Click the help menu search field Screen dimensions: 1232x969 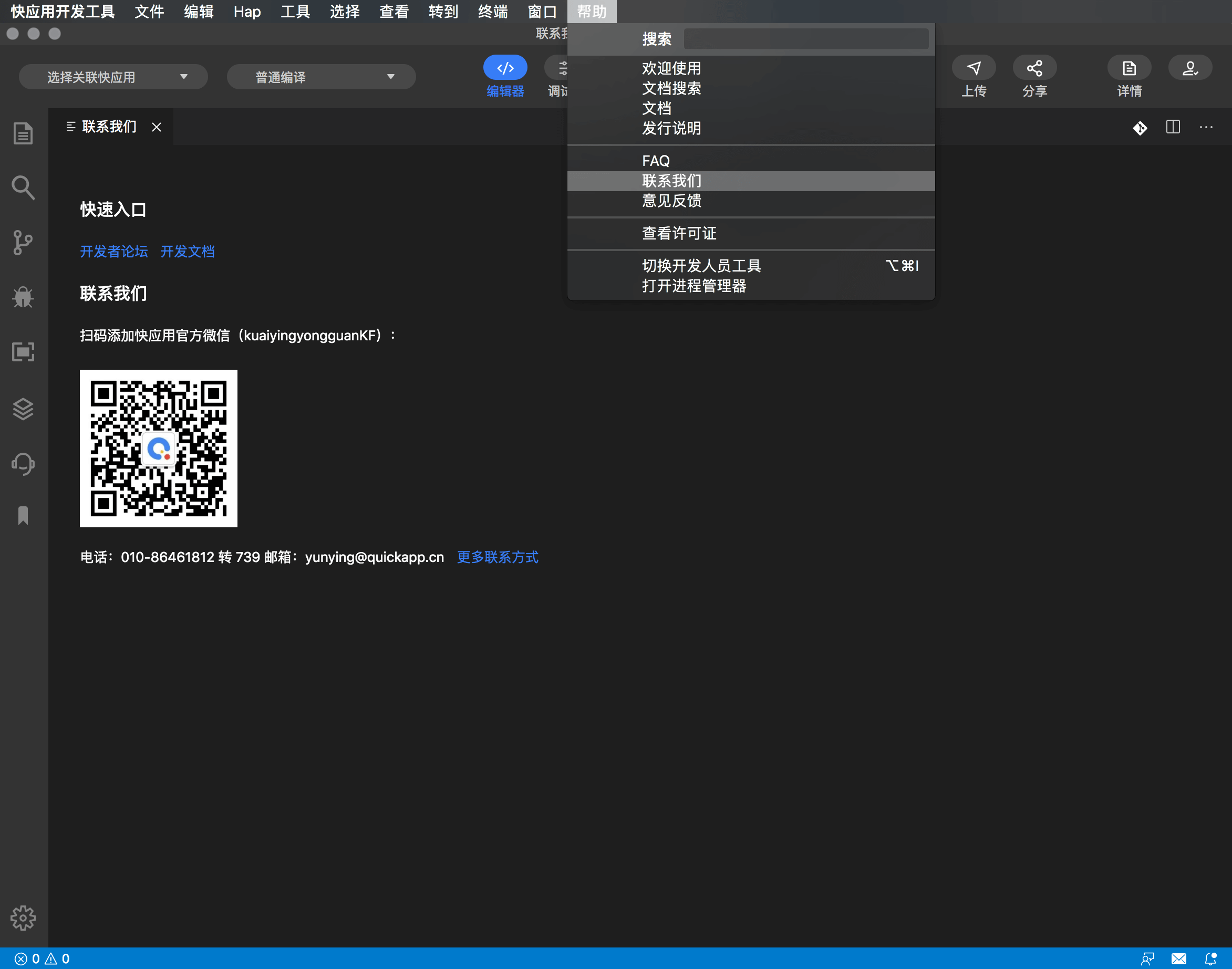pyautogui.click(x=806, y=39)
